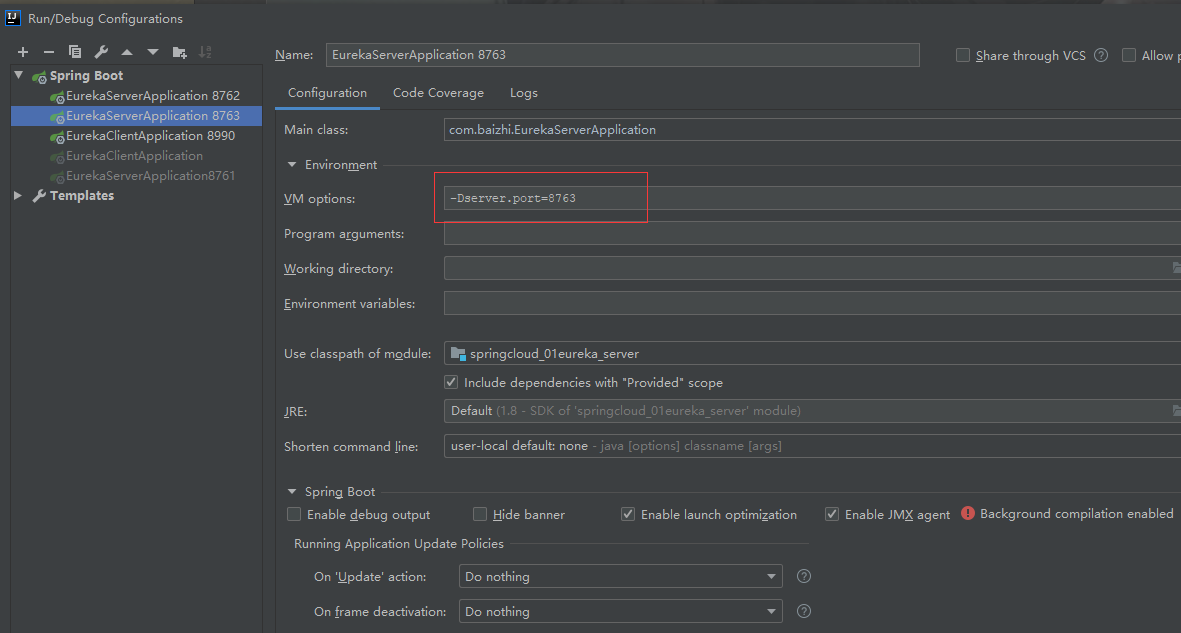Collapse the Spring Boot tree node
This screenshot has height=633, width=1181.
click(19, 75)
